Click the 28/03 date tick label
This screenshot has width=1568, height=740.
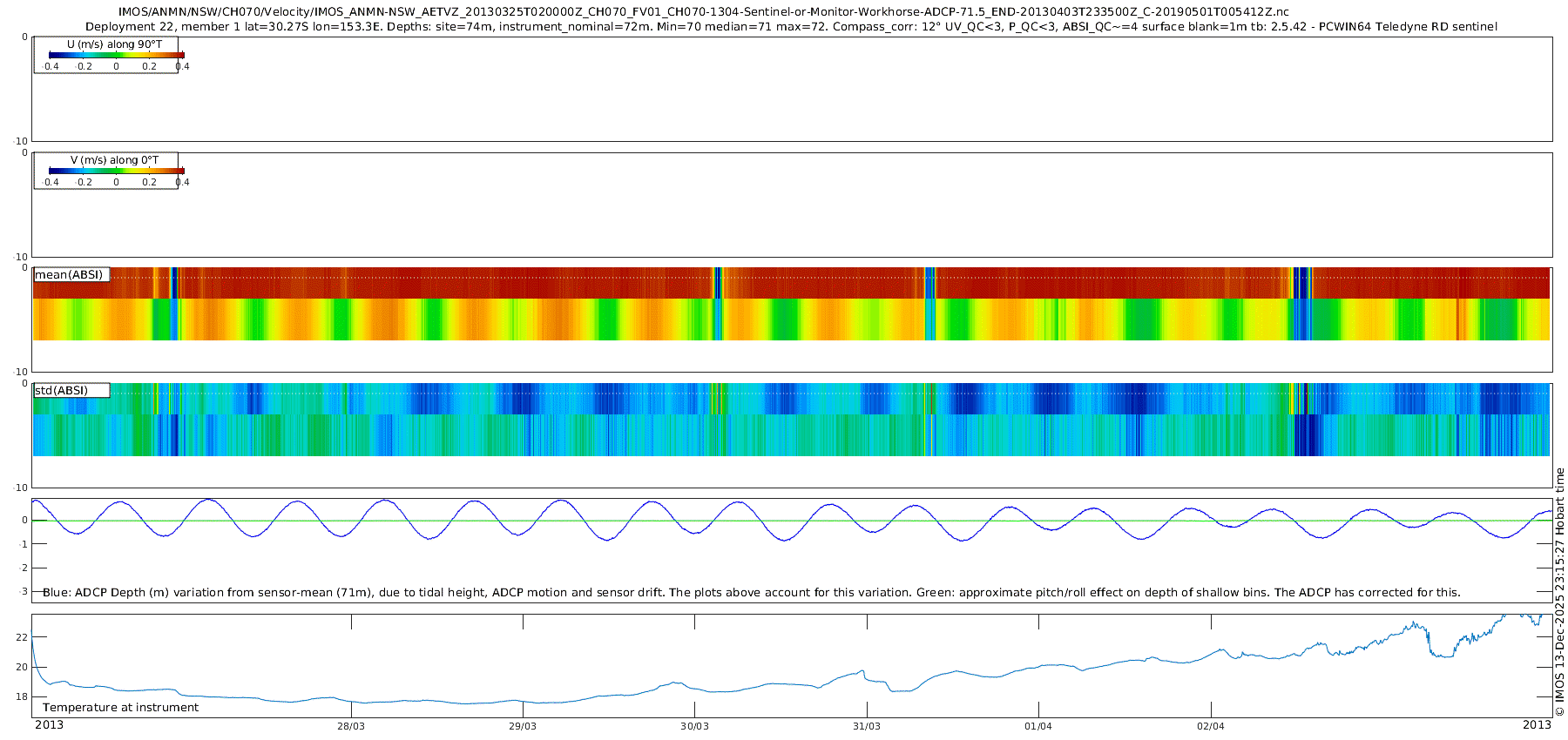click(351, 726)
